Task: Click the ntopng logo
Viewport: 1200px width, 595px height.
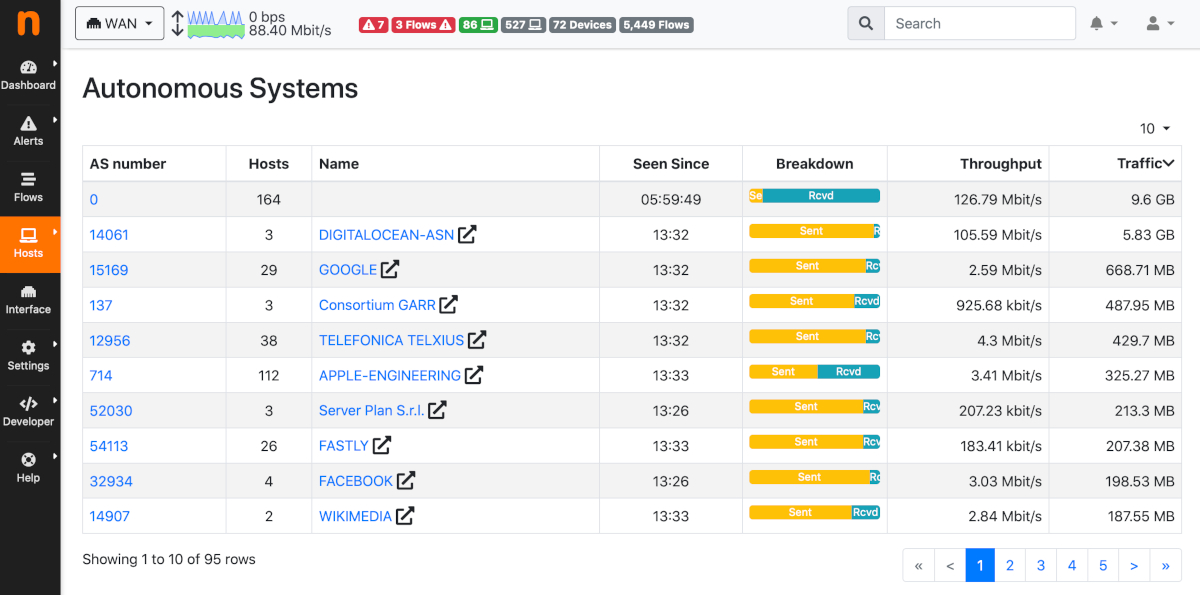Action: (29, 23)
